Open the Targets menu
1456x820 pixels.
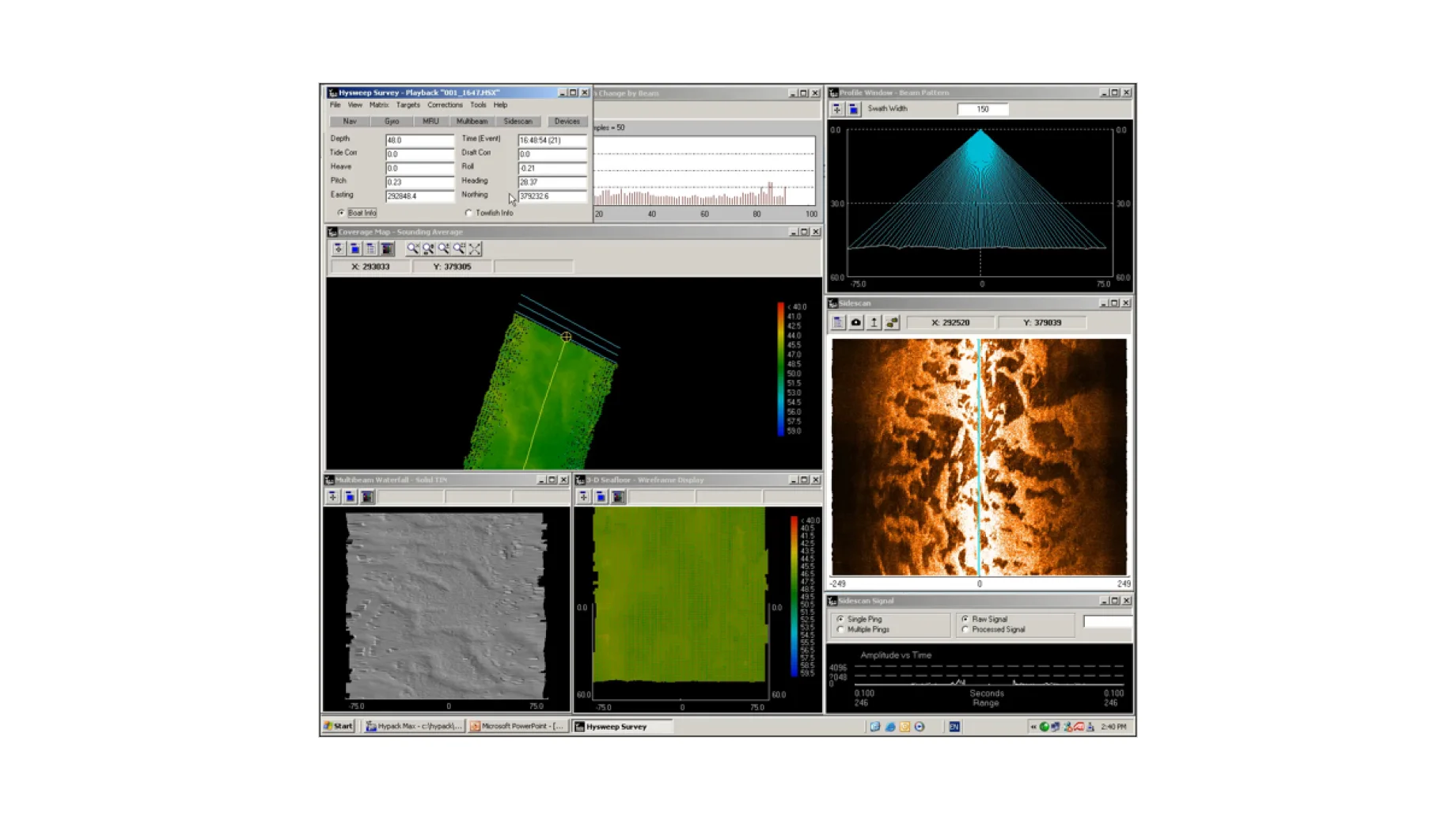(x=408, y=105)
